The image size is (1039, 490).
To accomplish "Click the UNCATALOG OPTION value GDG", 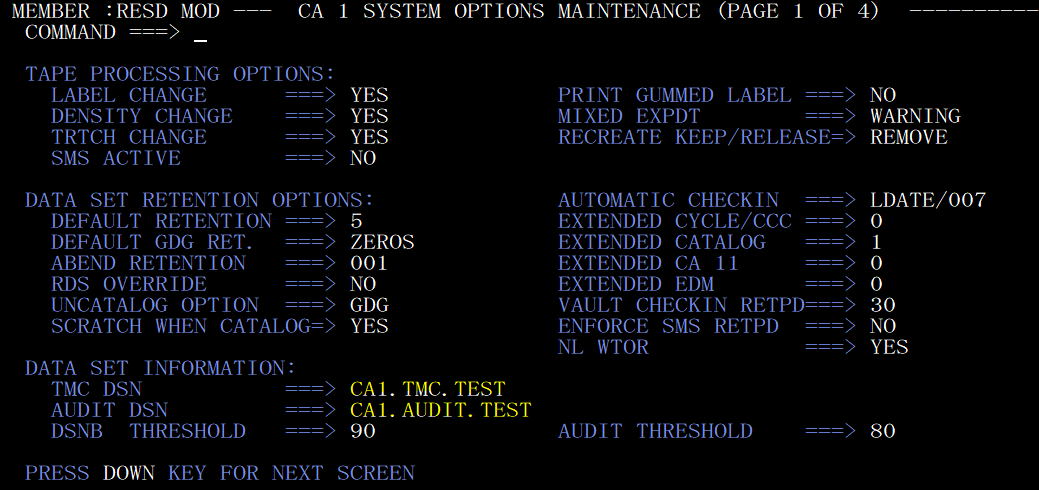I will point(369,306).
